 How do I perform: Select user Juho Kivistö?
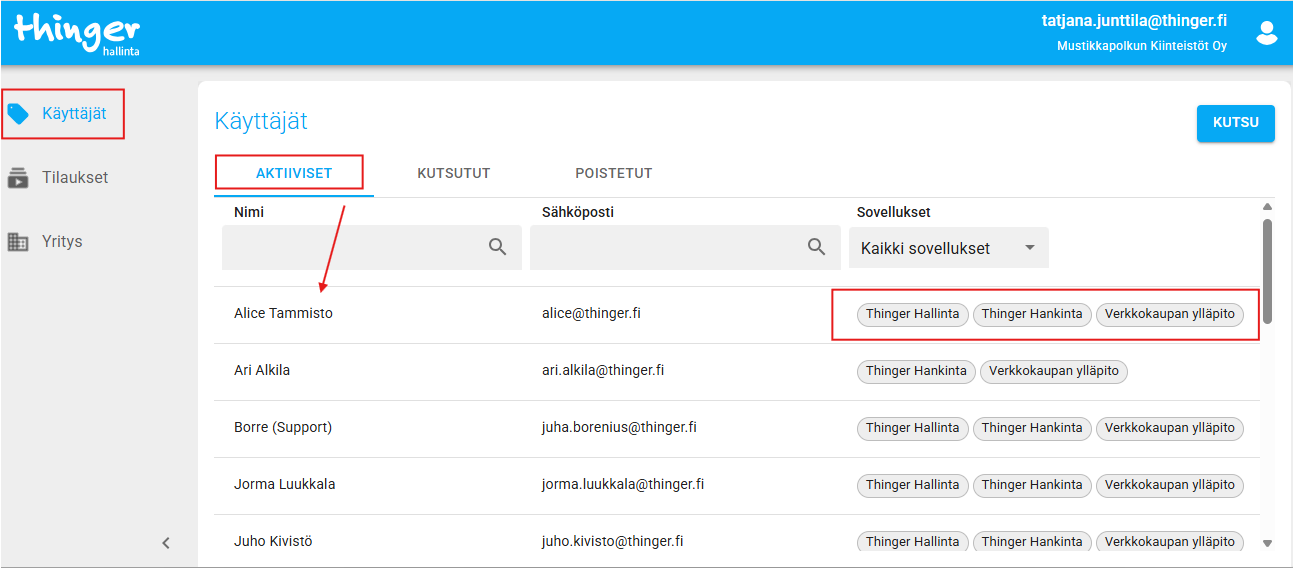click(274, 541)
